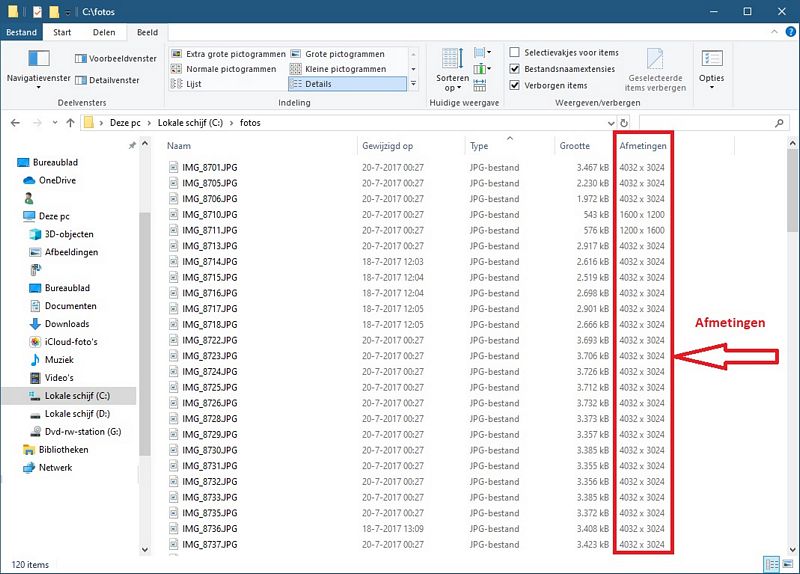This screenshot has height=574, width=800.
Task: Expand the layout gallery's more-options arrow
Action: 414,85
